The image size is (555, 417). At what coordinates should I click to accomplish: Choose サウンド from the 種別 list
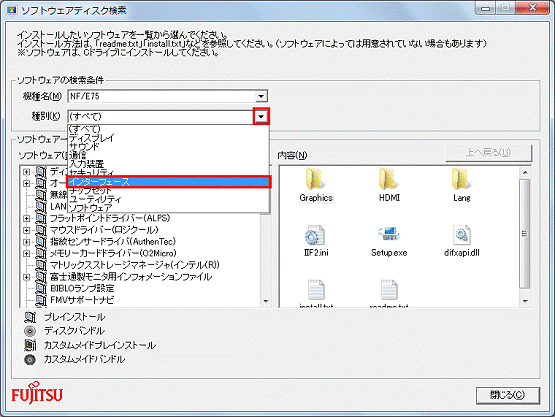click(168, 146)
